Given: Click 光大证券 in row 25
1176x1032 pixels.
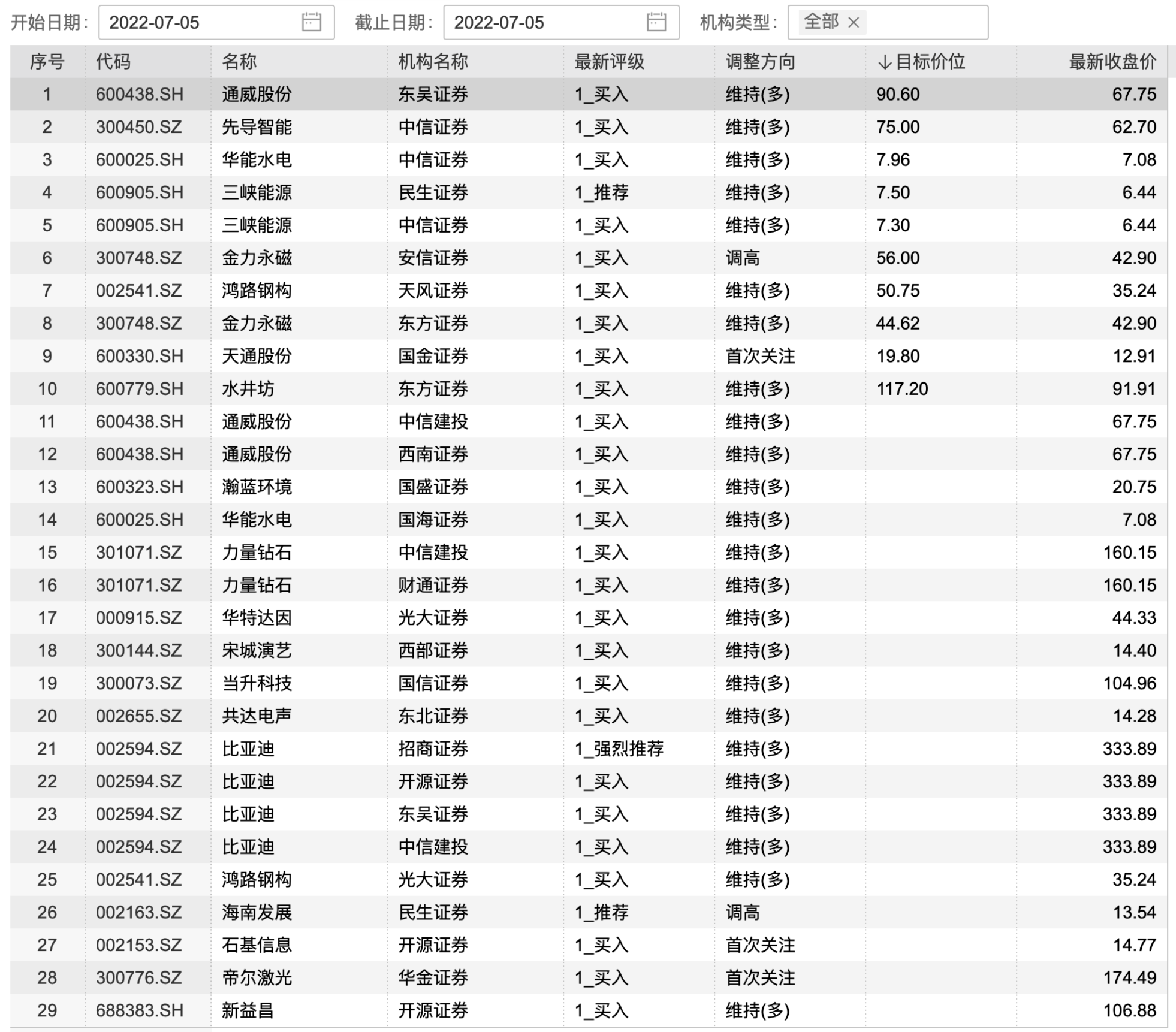Looking at the screenshot, I should click(x=433, y=879).
